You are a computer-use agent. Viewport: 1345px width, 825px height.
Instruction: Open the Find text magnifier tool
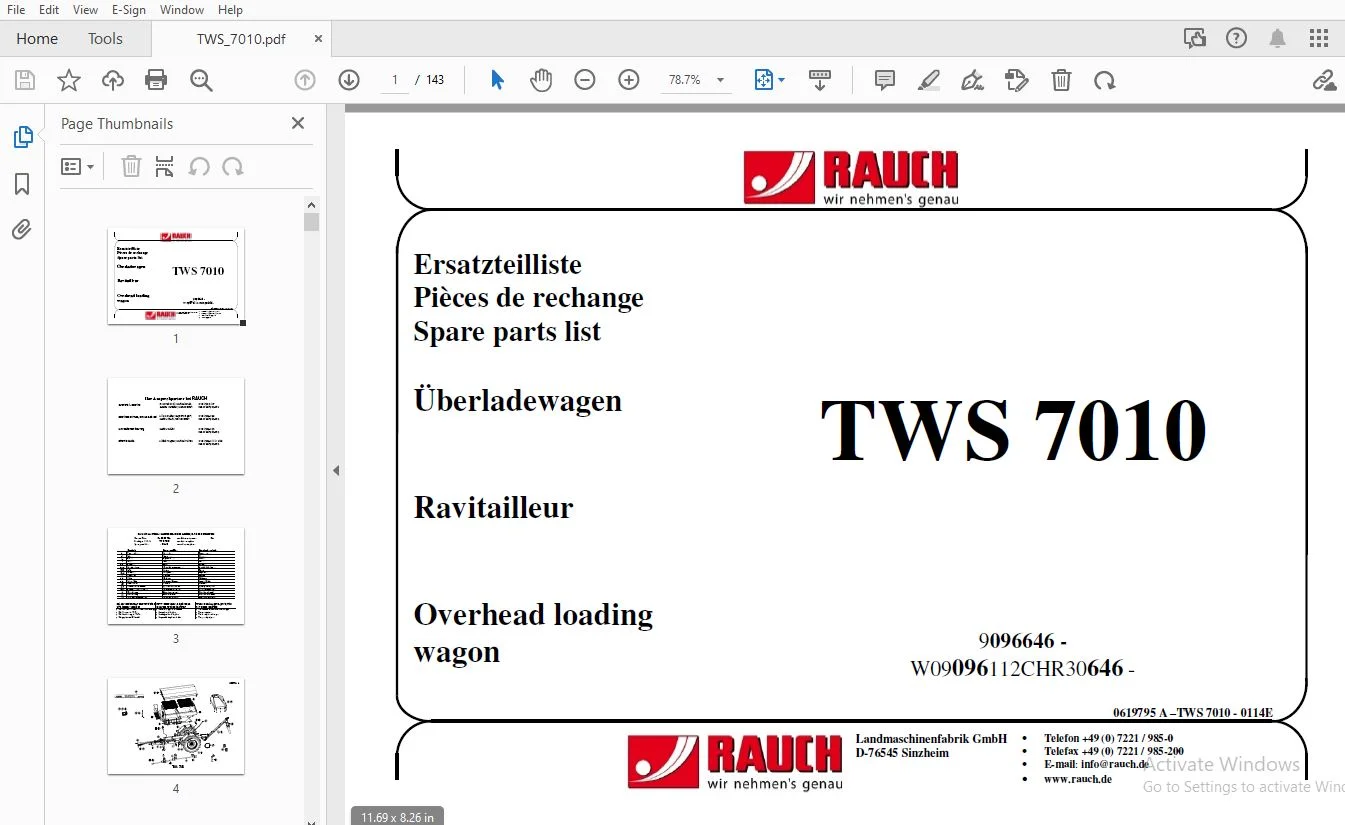[201, 80]
